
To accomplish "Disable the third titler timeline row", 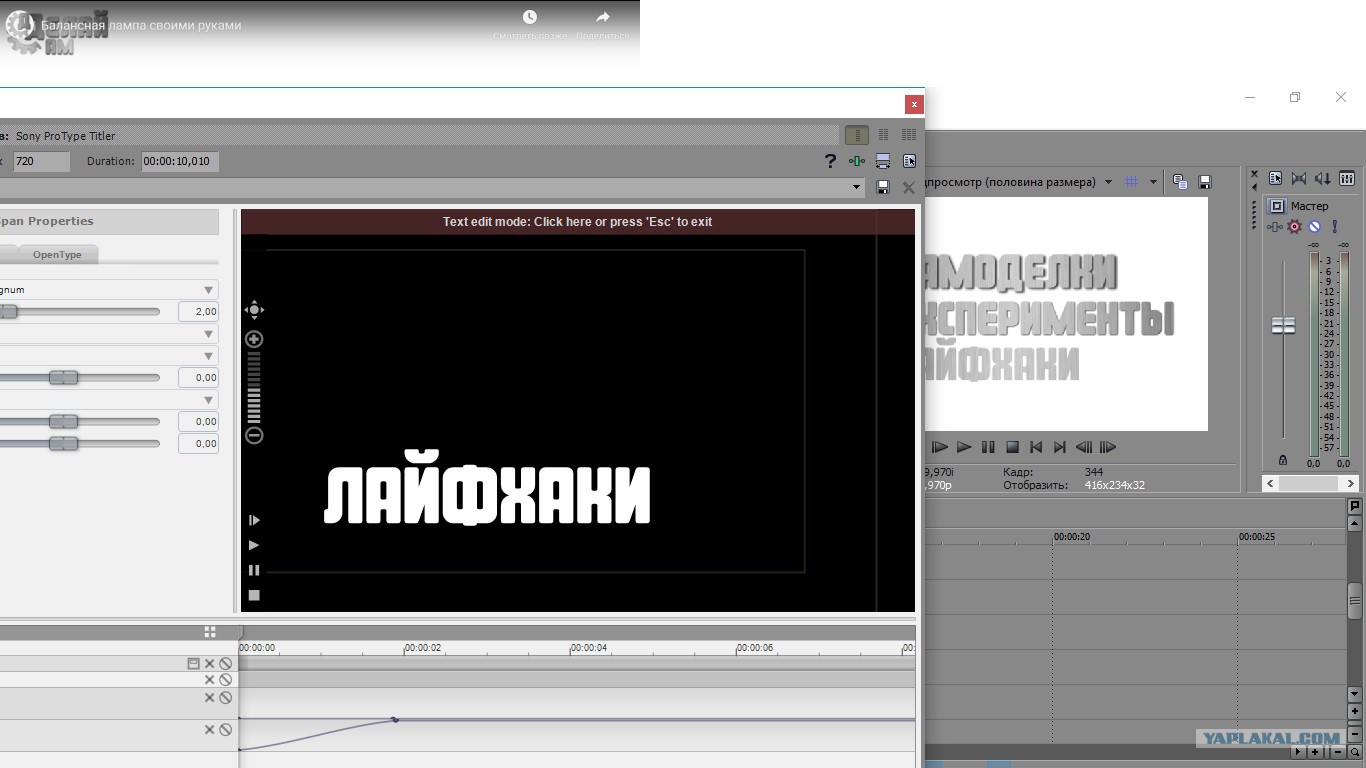I will 226,698.
